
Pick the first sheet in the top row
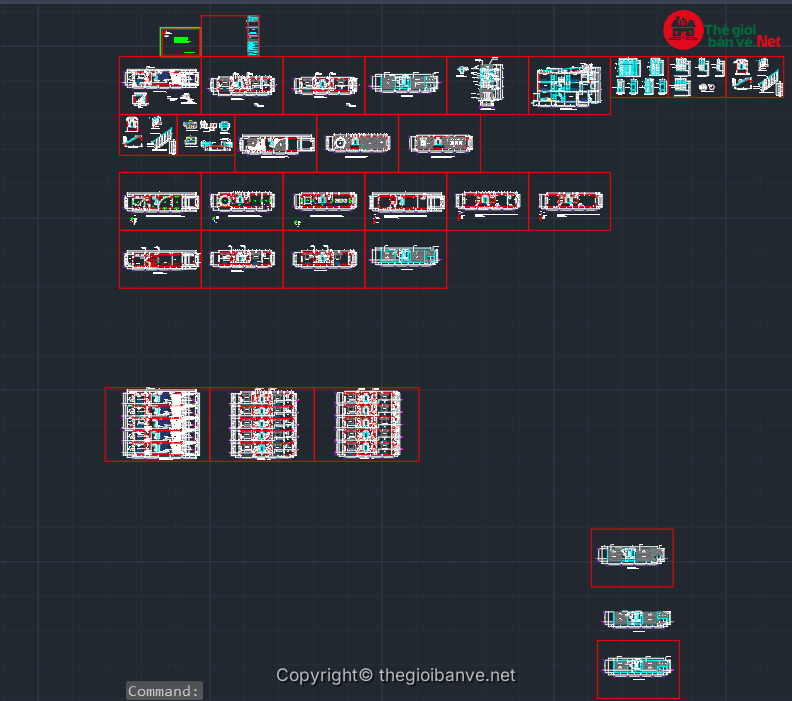[160, 85]
